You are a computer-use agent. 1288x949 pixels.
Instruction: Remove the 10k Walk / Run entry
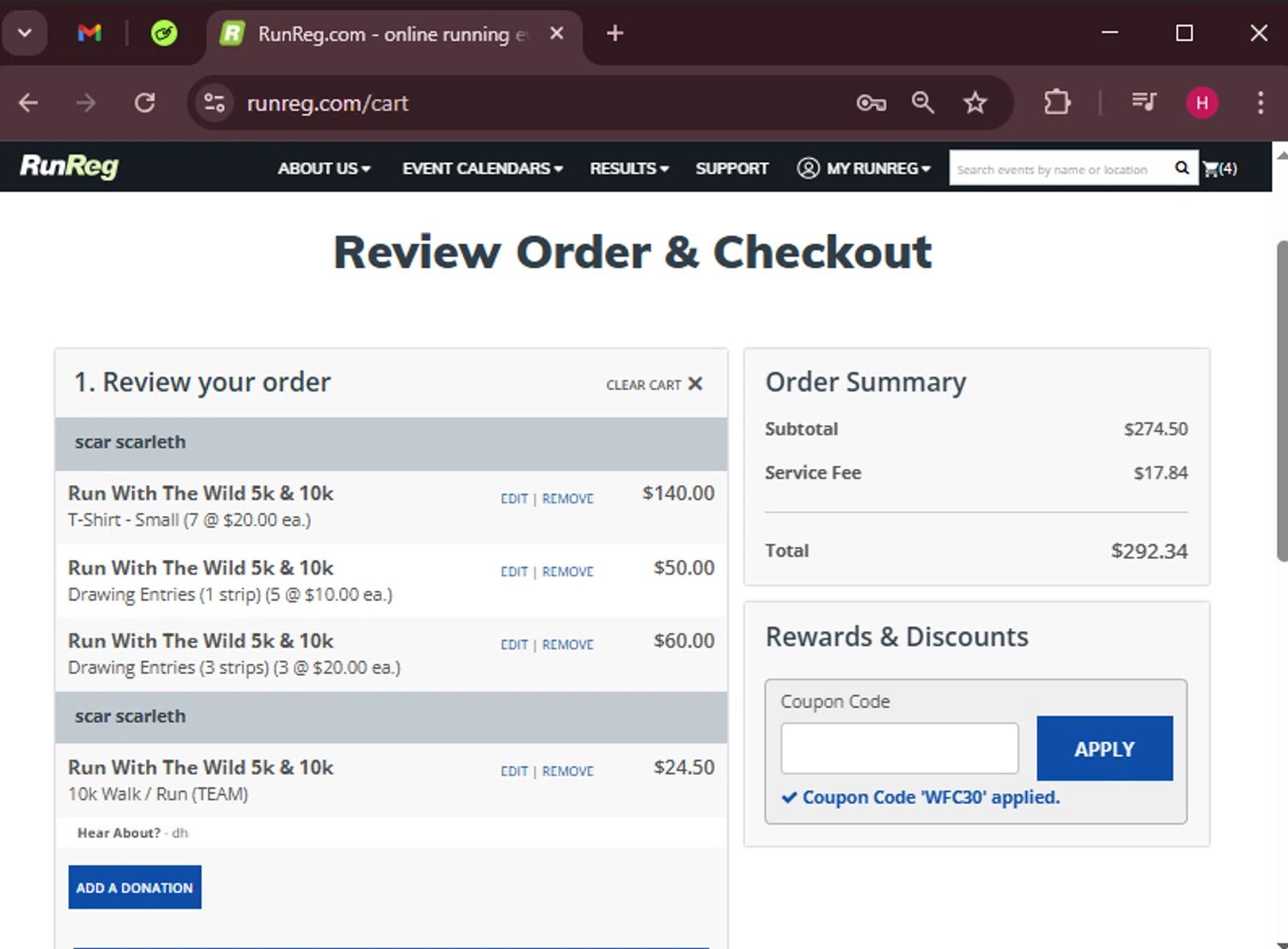568,771
